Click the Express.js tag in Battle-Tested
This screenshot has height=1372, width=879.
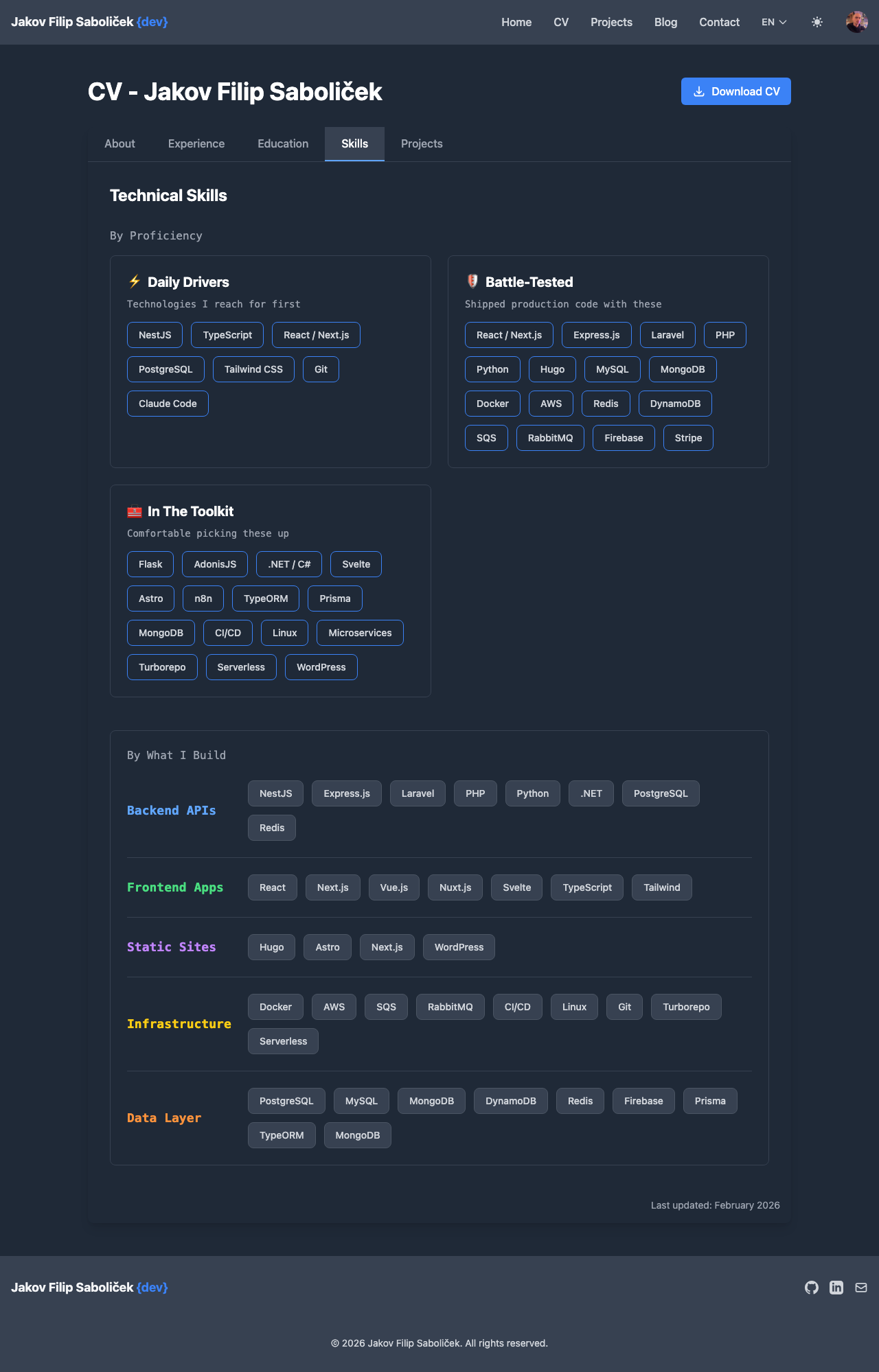click(x=597, y=335)
